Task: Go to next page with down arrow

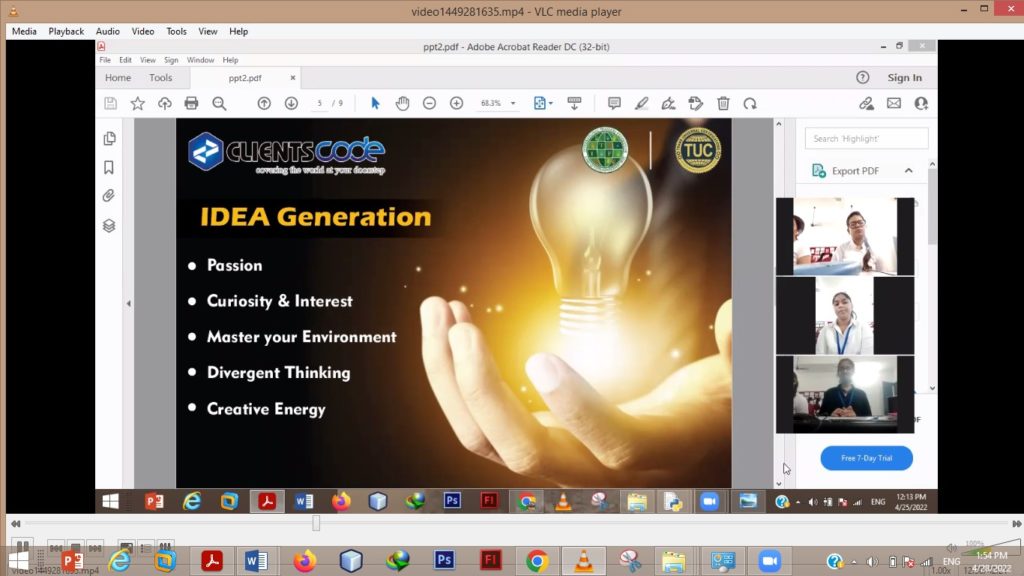Action: pyautogui.click(x=291, y=103)
